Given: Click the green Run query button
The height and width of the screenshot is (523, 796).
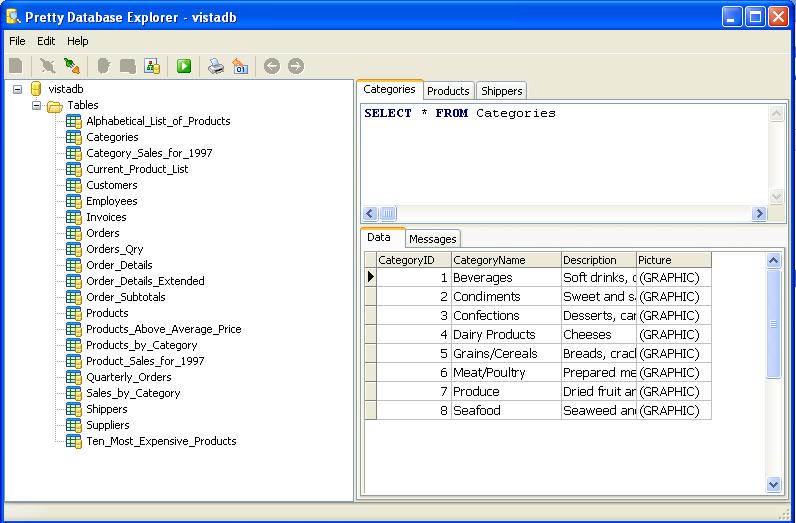Looking at the screenshot, I should coord(184,66).
